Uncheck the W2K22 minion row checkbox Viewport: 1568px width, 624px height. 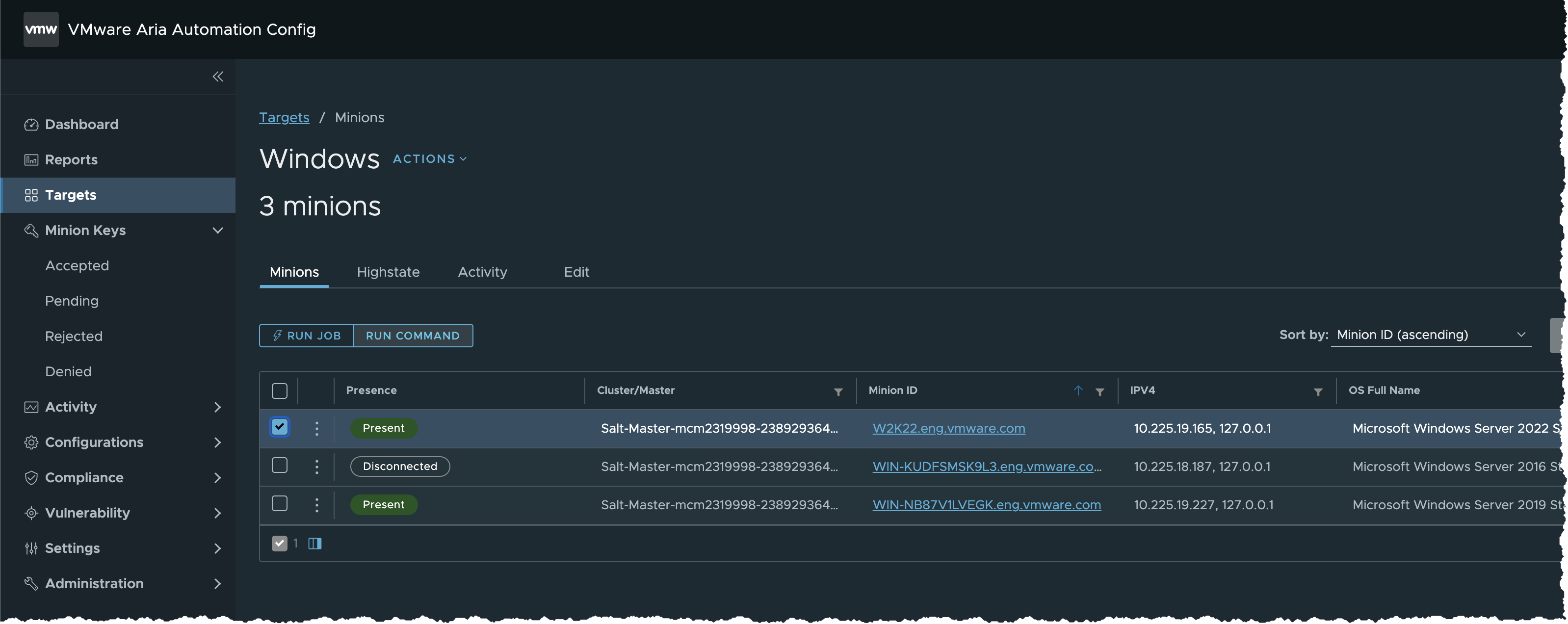click(x=279, y=427)
